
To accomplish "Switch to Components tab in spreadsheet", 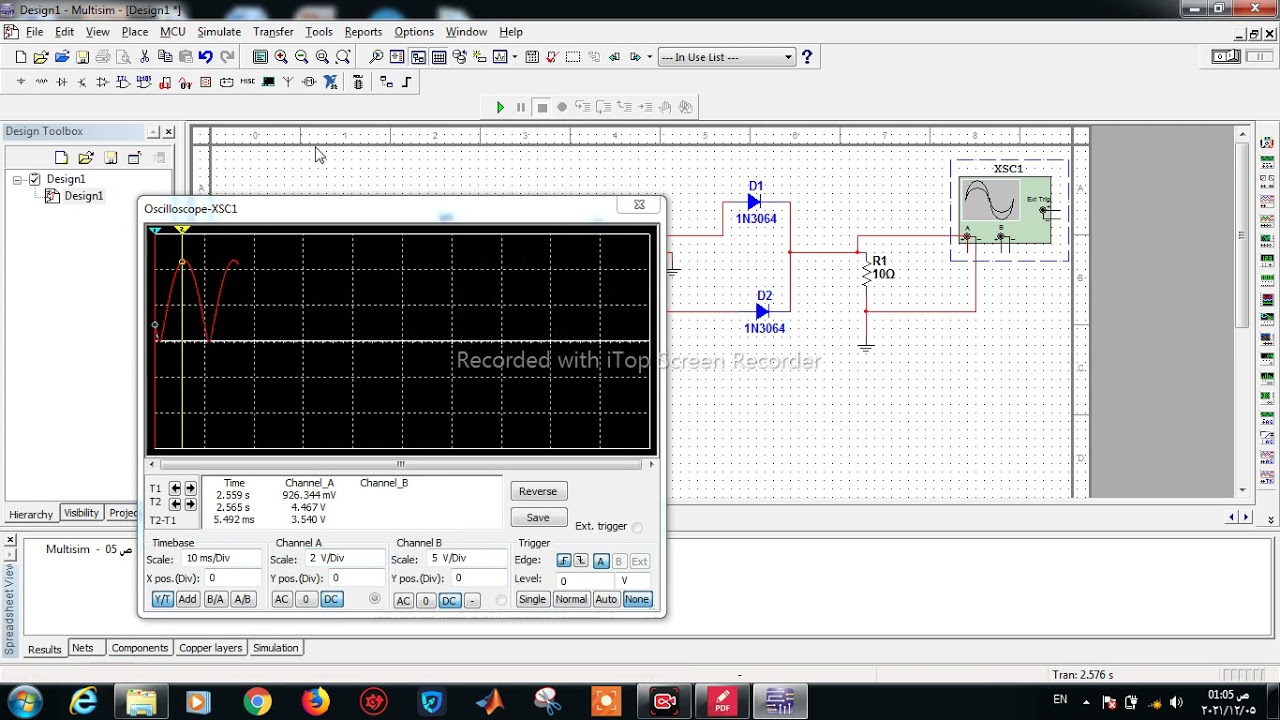I will pos(139,648).
